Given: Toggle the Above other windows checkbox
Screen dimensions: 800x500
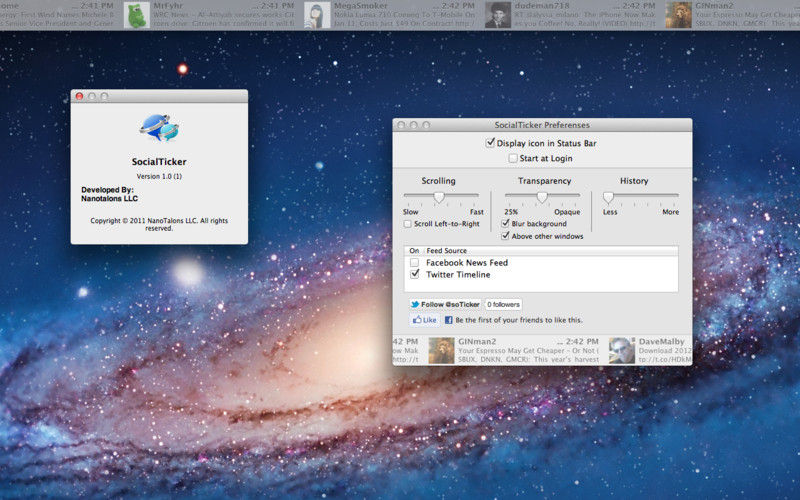Looking at the screenshot, I should point(505,236).
